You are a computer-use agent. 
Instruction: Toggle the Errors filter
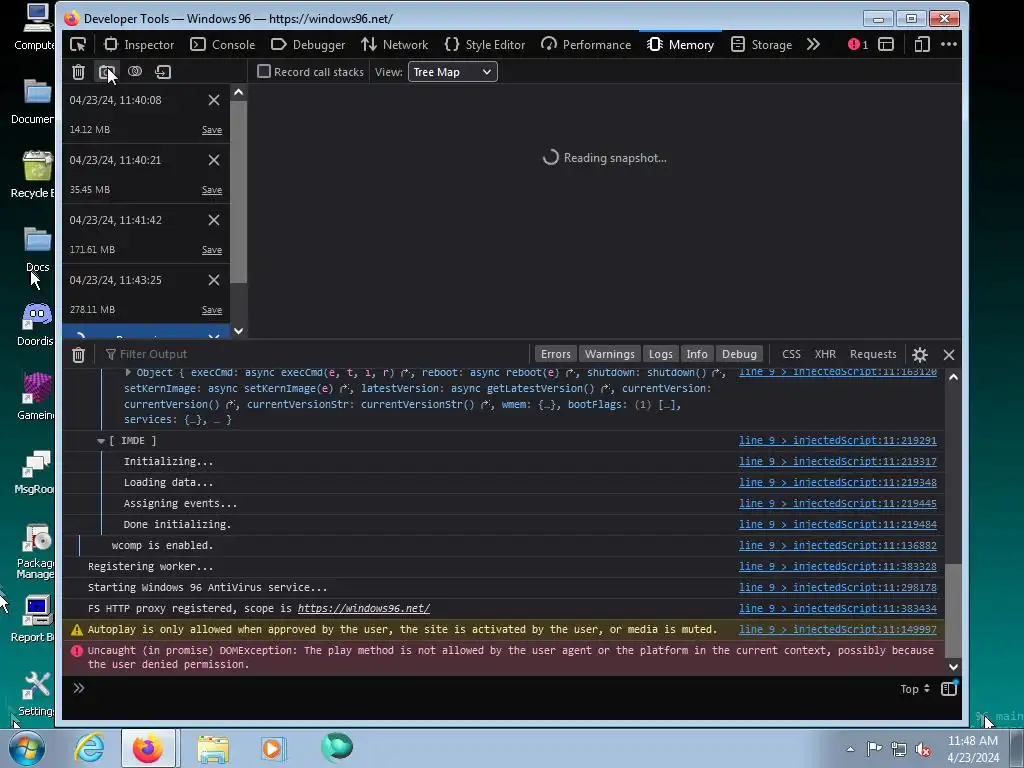click(556, 354)
